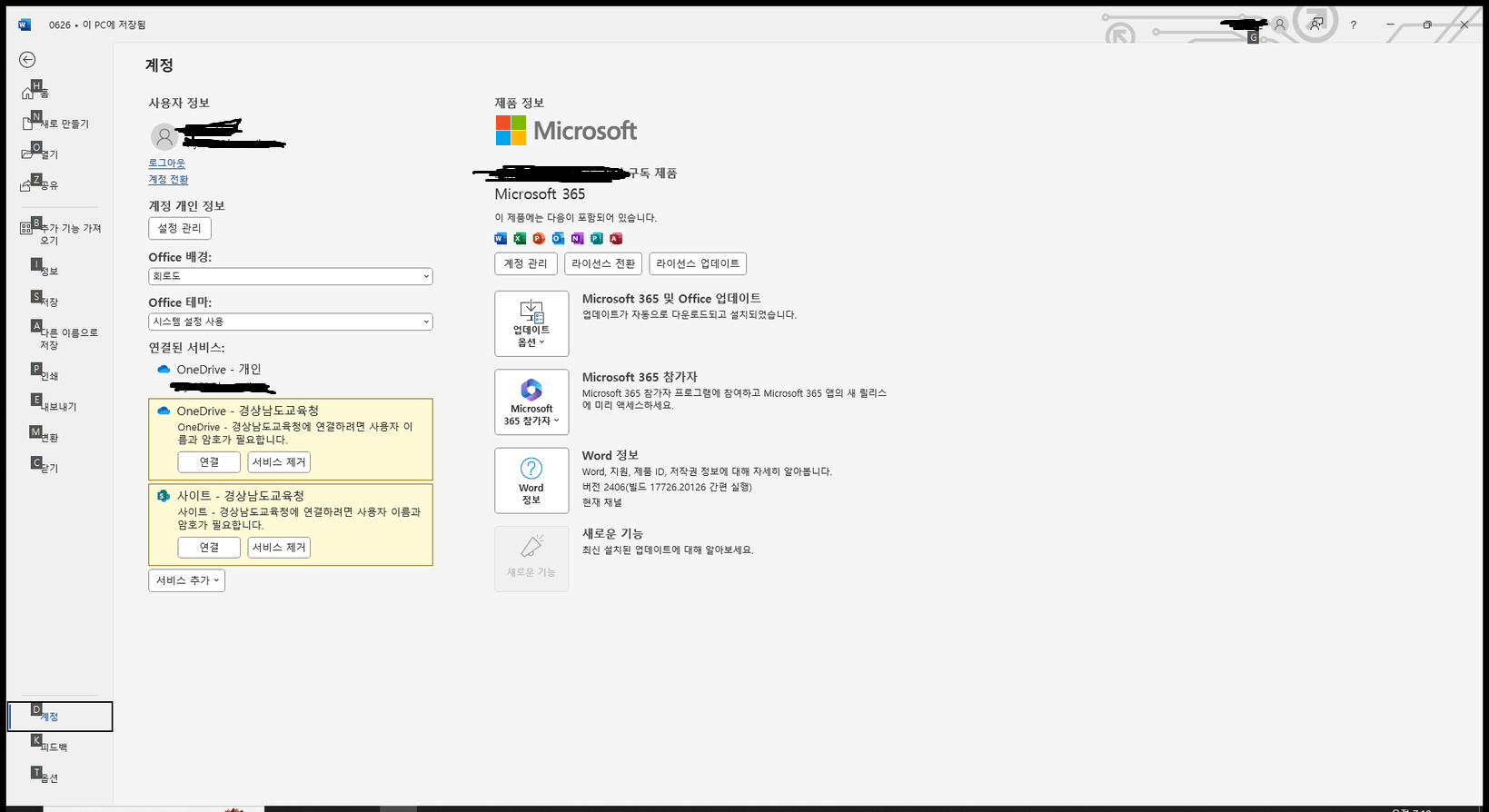1489x812 pixels.
Task: Click the 설정 관리 button
Action: [180, 228]
